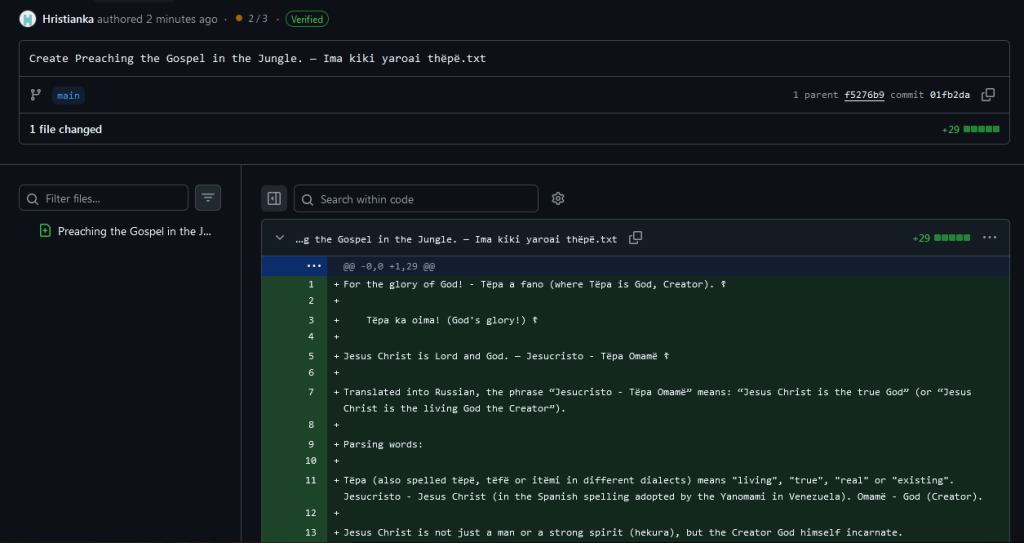The width and height of the screenshot is (1024, 543).
Task: Focus the Search within code field
Action: (x=416, y=199)
